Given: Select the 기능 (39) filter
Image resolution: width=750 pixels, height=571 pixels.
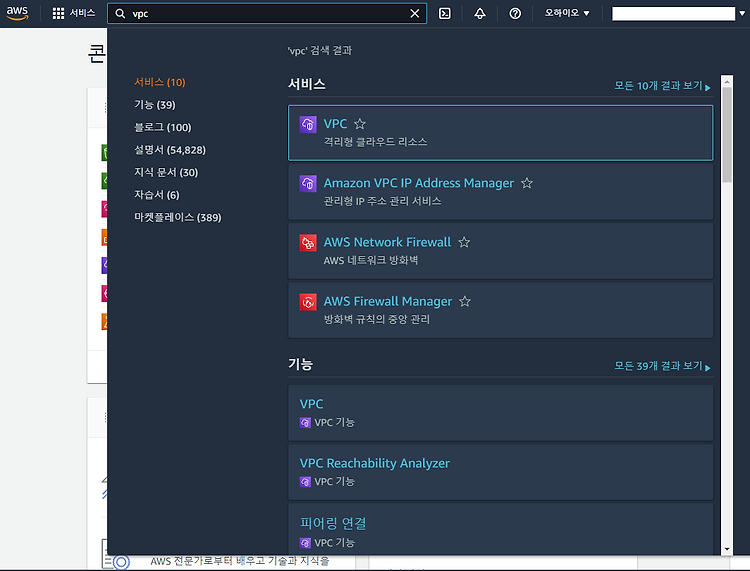Looking at the screenshot, I should [154, 105].
